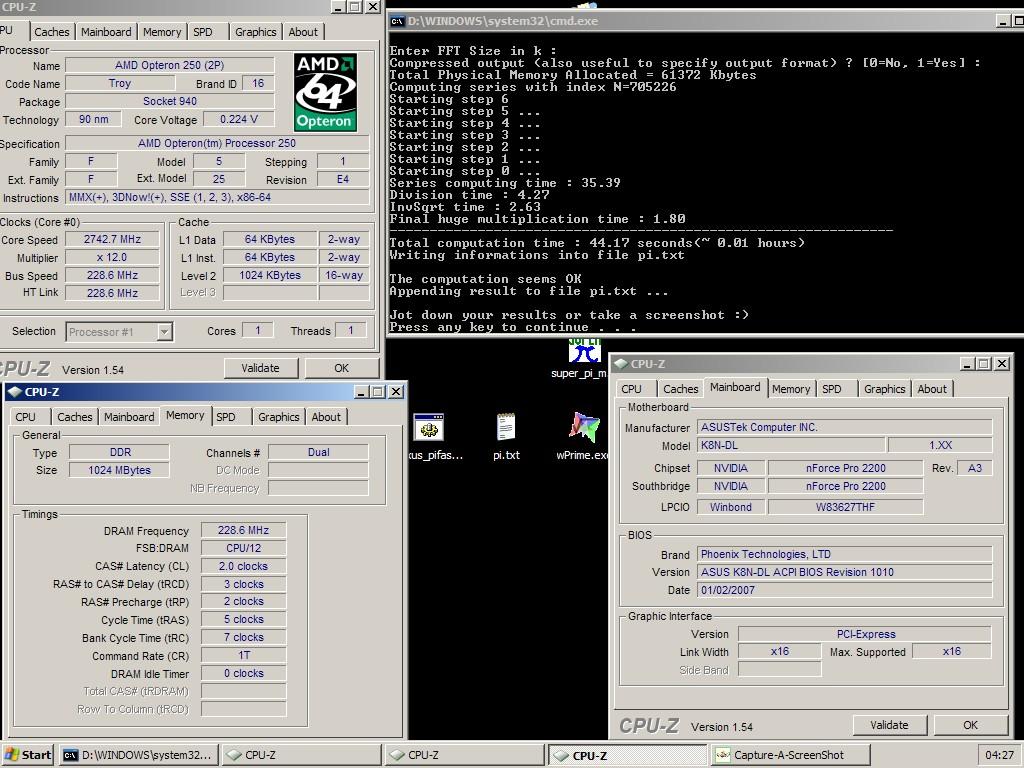Go to Memory tab in Mainboard CPU-Z window
The width and height of the screenshot is (1024, 768).
pos(791,389)
